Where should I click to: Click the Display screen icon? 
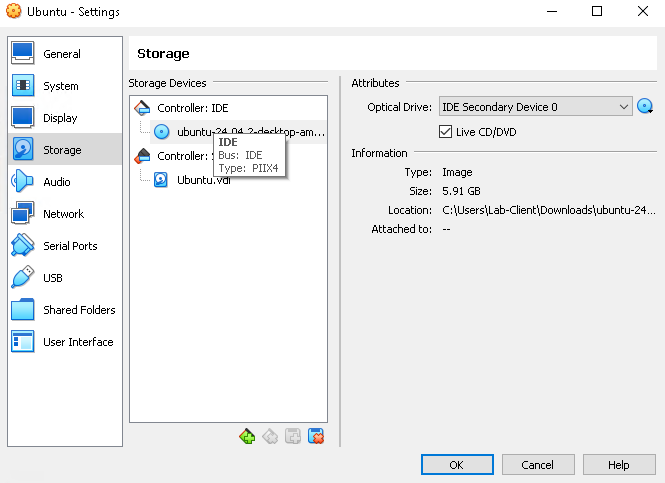click(x=22, y=117)
